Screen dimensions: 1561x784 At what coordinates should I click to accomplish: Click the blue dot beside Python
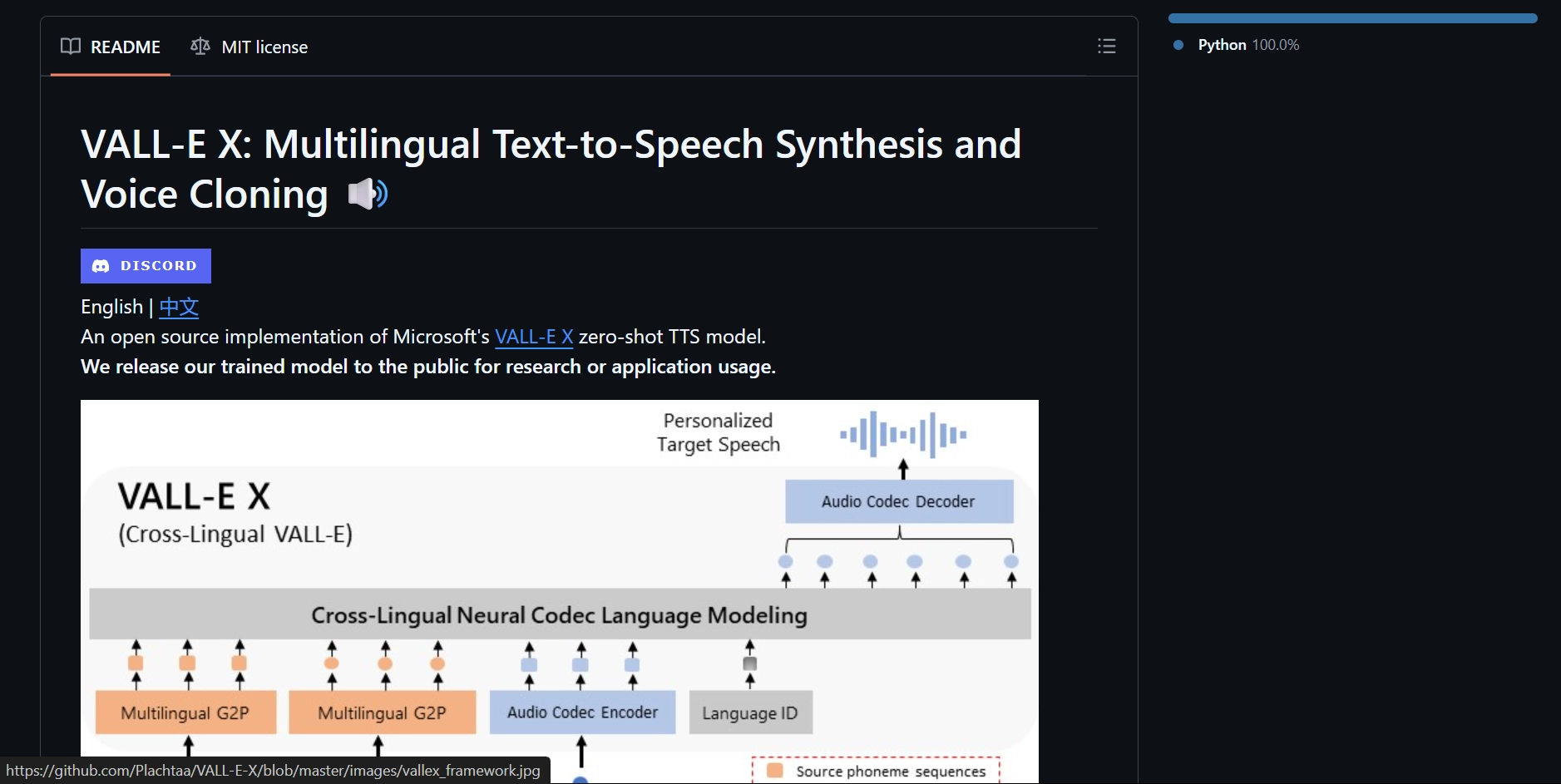click(1178, 45)
